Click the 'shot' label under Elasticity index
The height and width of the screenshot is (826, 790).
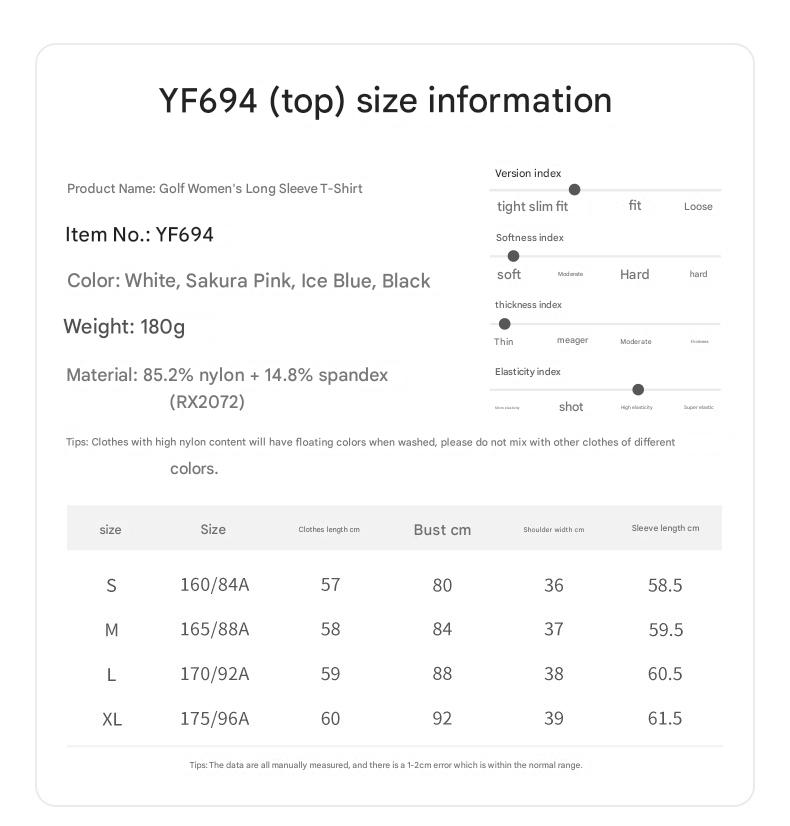[x=571, y=407]
